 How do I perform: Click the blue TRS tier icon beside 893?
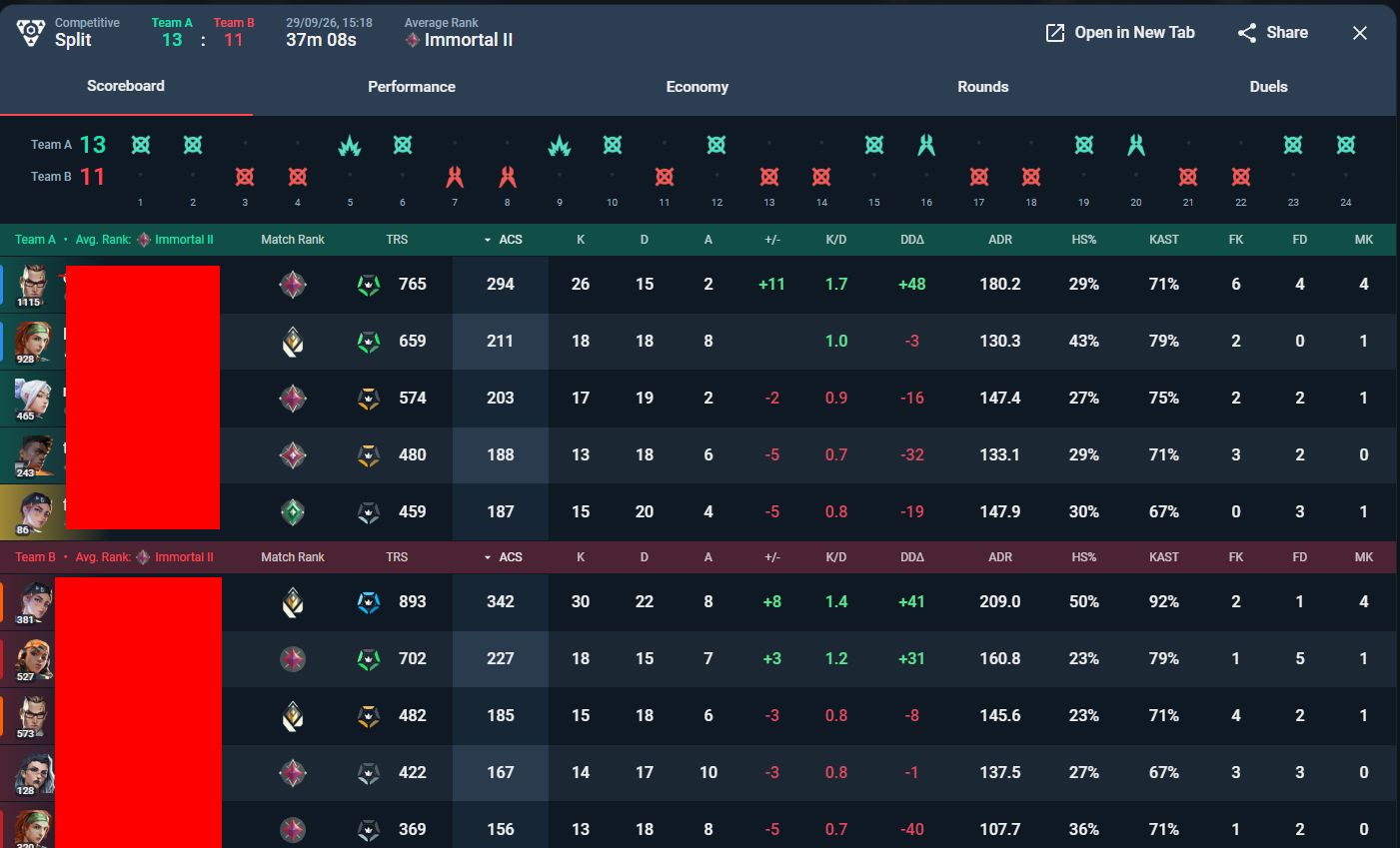pos(369,602)
